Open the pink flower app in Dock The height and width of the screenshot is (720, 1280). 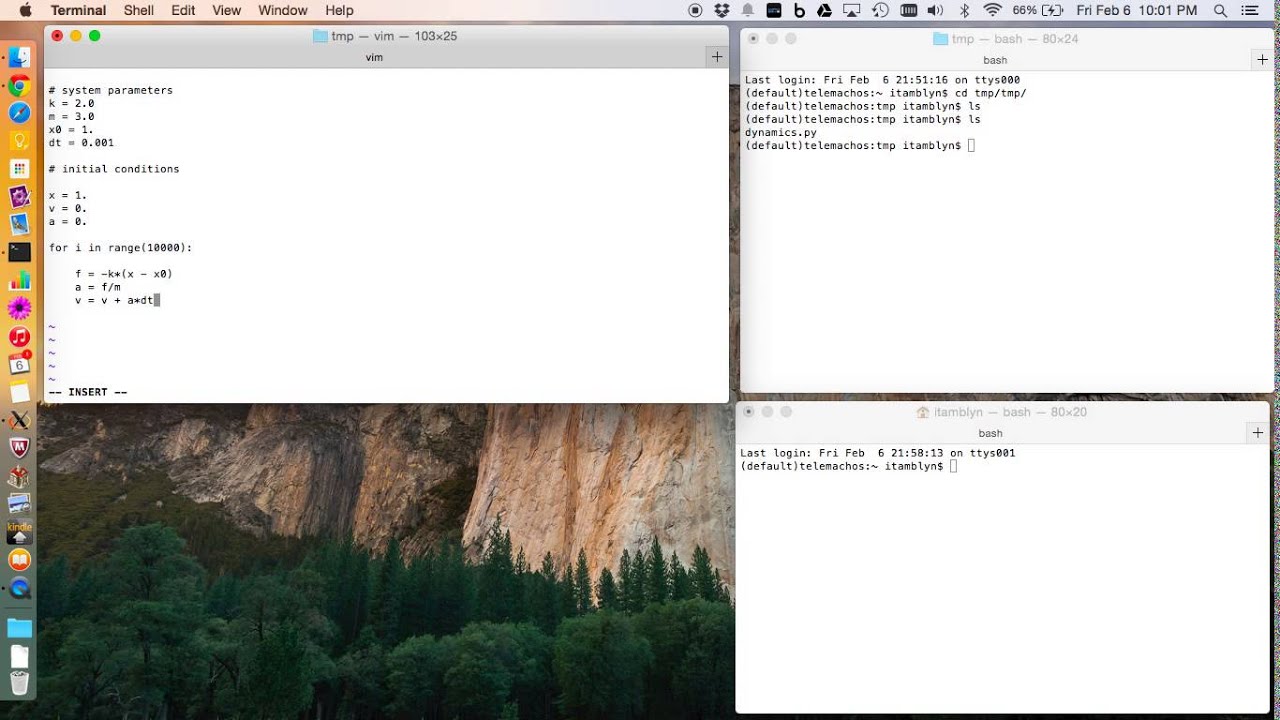pyautogui.click(x=19, y=308)
